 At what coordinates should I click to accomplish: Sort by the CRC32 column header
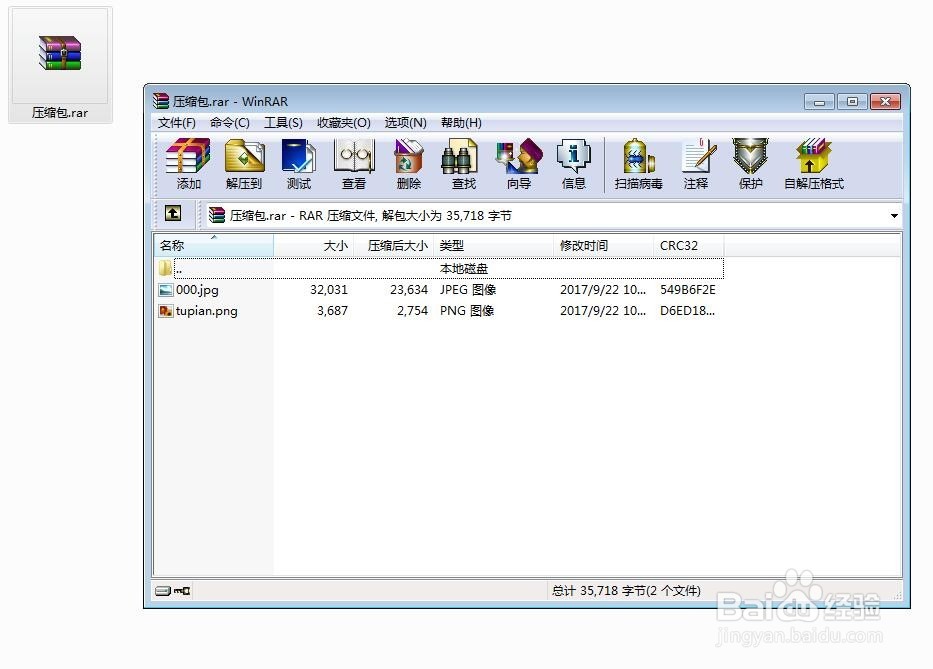point(688,245)
